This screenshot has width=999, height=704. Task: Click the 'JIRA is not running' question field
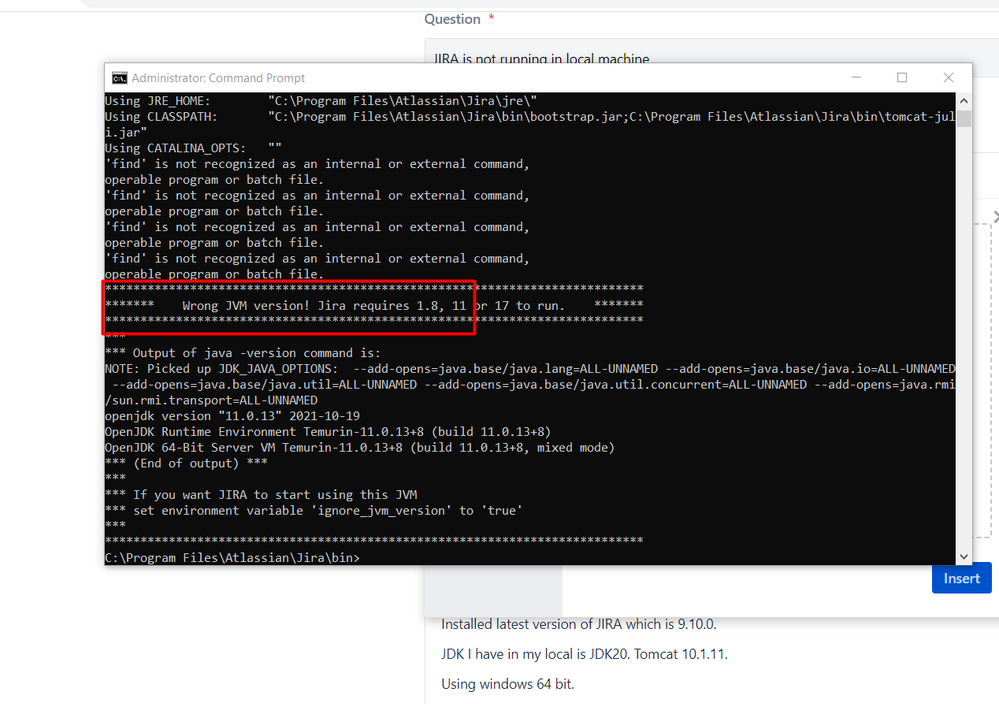click(712, 59)
